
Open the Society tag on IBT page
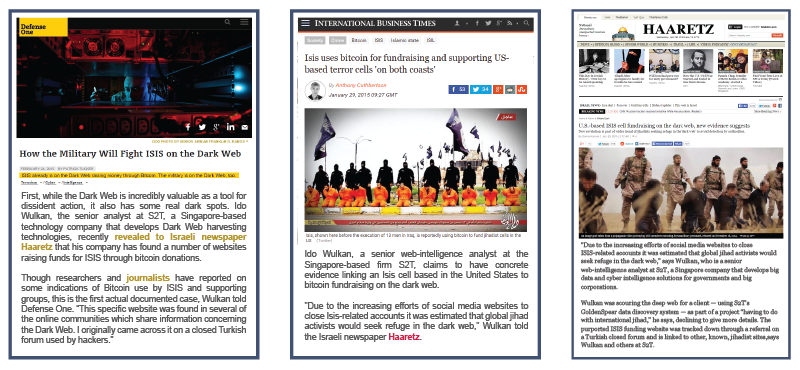point(315,40)
